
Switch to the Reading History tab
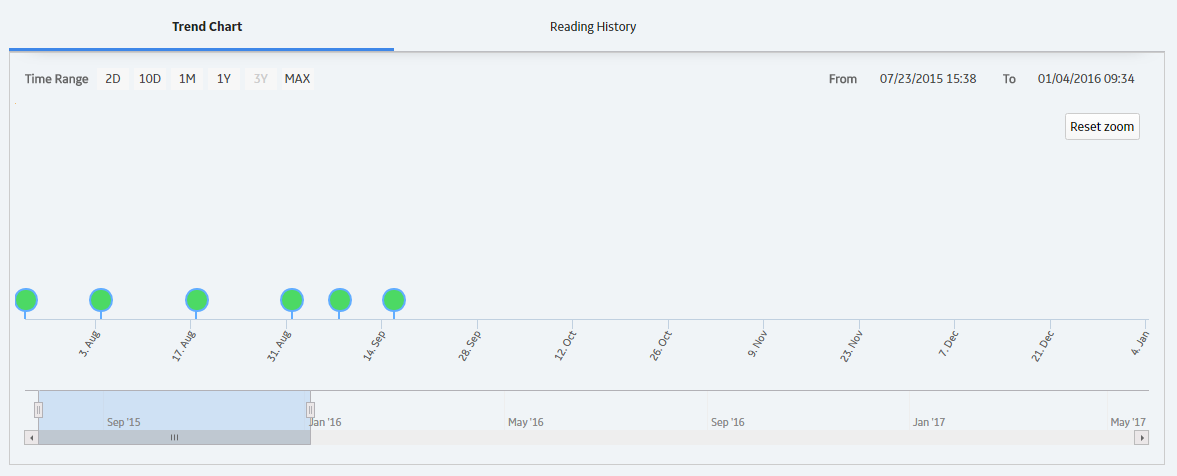(x=593, y=26)
